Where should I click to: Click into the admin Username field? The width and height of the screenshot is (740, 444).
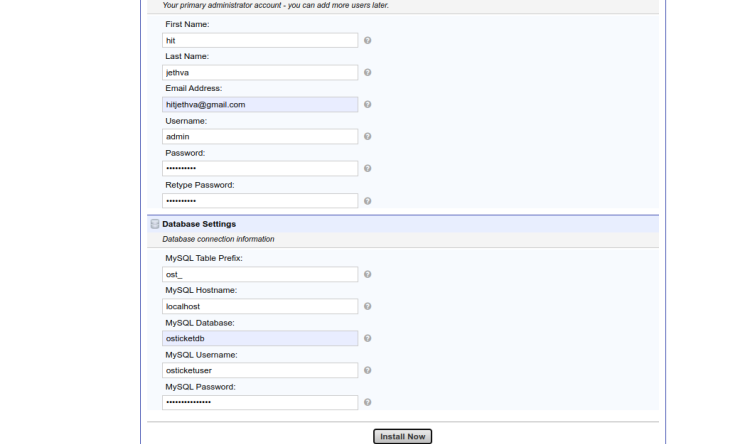pos(260,137)
